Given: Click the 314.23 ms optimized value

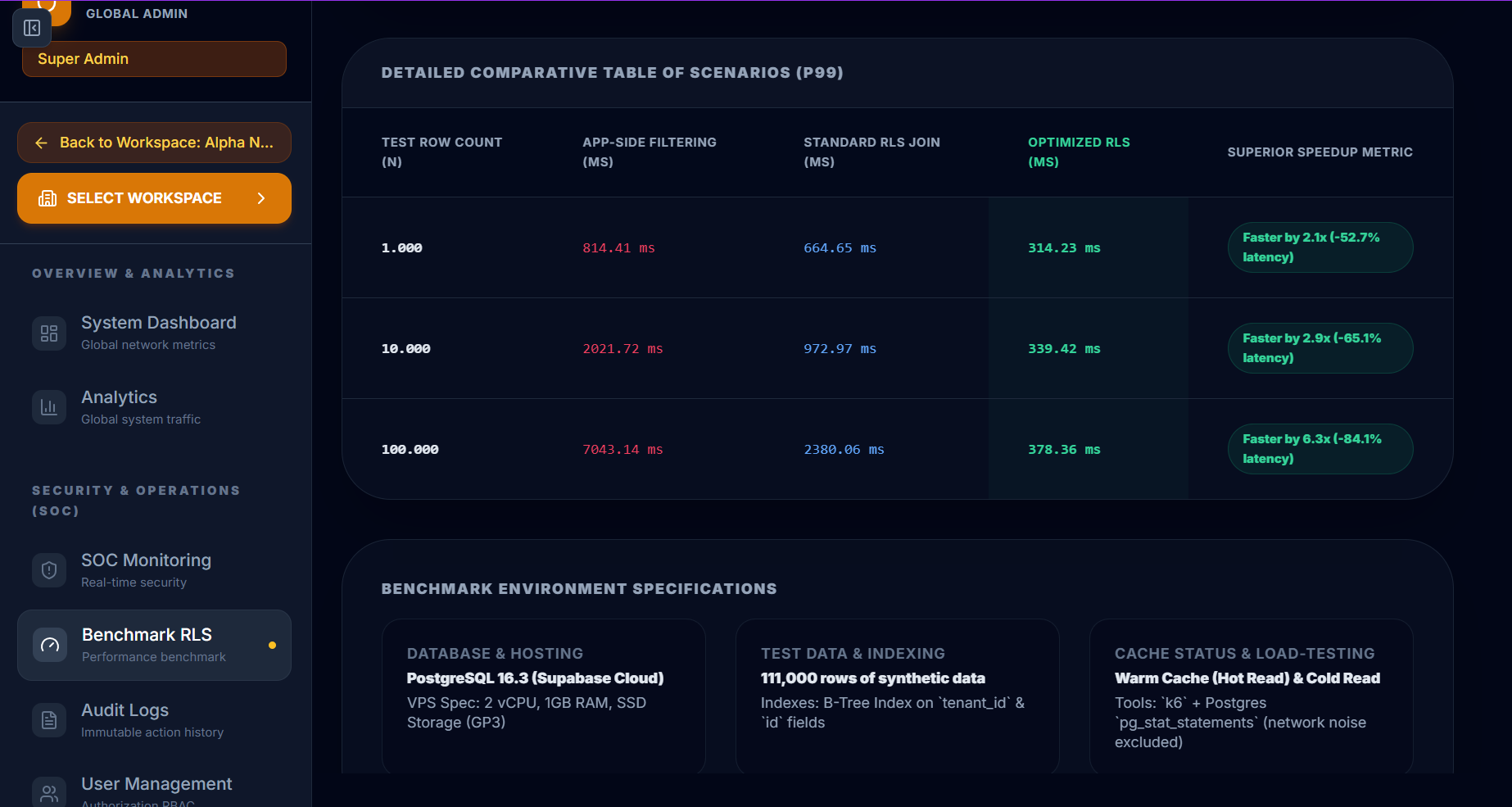Looking at the screenshot, I should [1064, 248].
